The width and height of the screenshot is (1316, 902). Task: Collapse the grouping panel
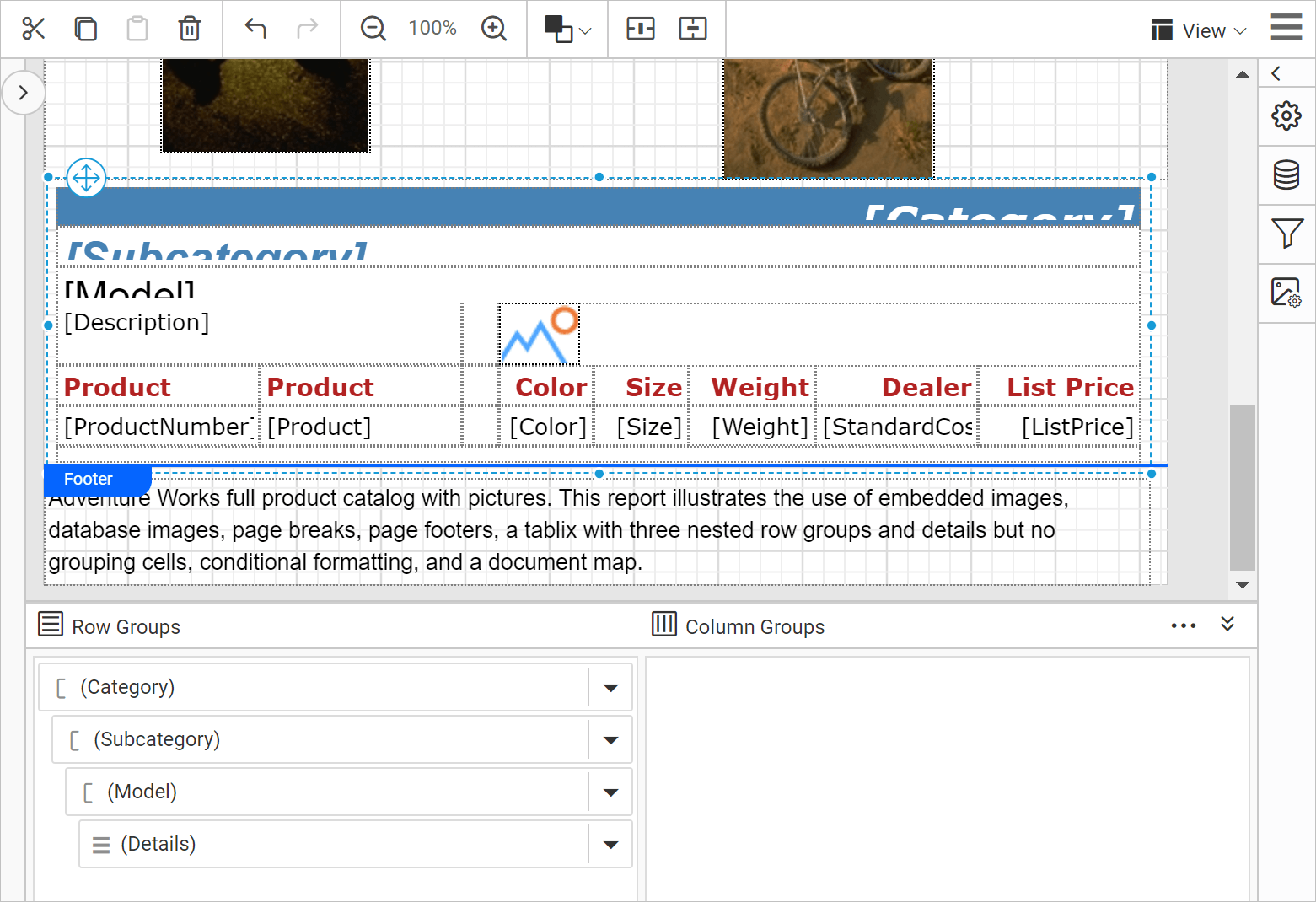point(1227,624)
